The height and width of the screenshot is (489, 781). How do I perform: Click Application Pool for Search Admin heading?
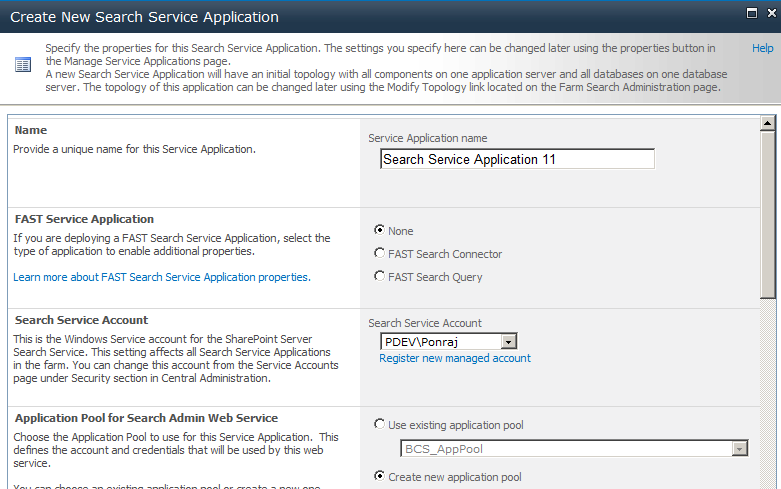[x=146, y=418]
